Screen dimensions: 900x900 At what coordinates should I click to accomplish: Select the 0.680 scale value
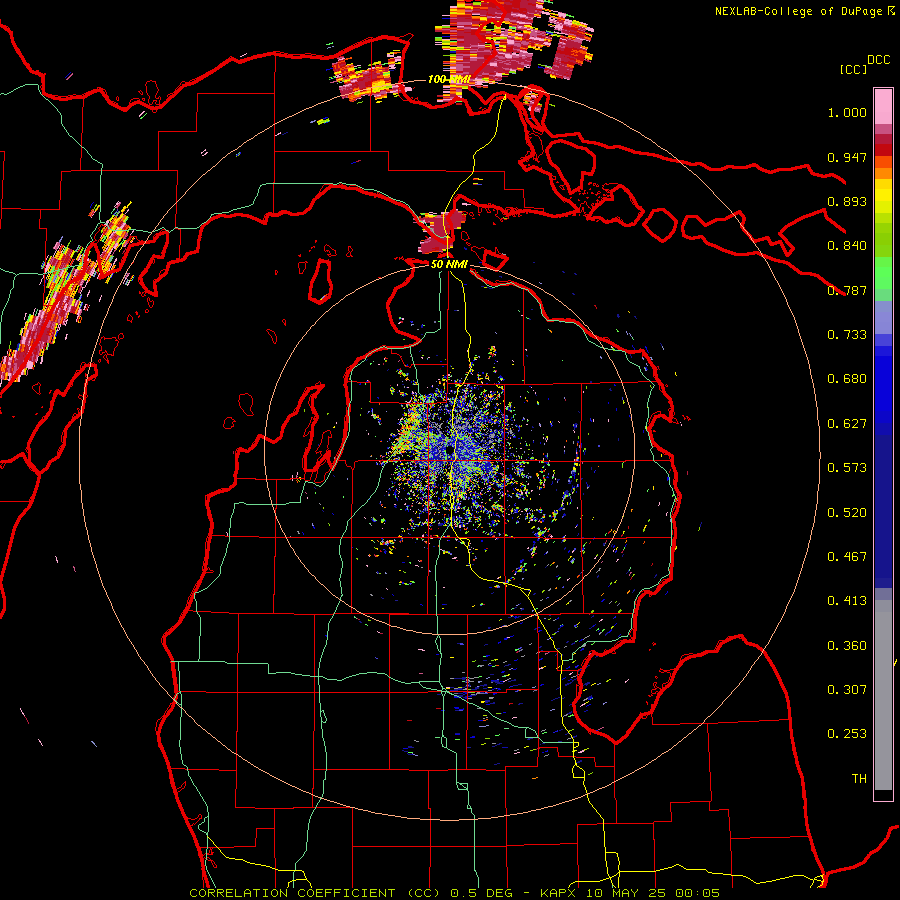point(847,379)
